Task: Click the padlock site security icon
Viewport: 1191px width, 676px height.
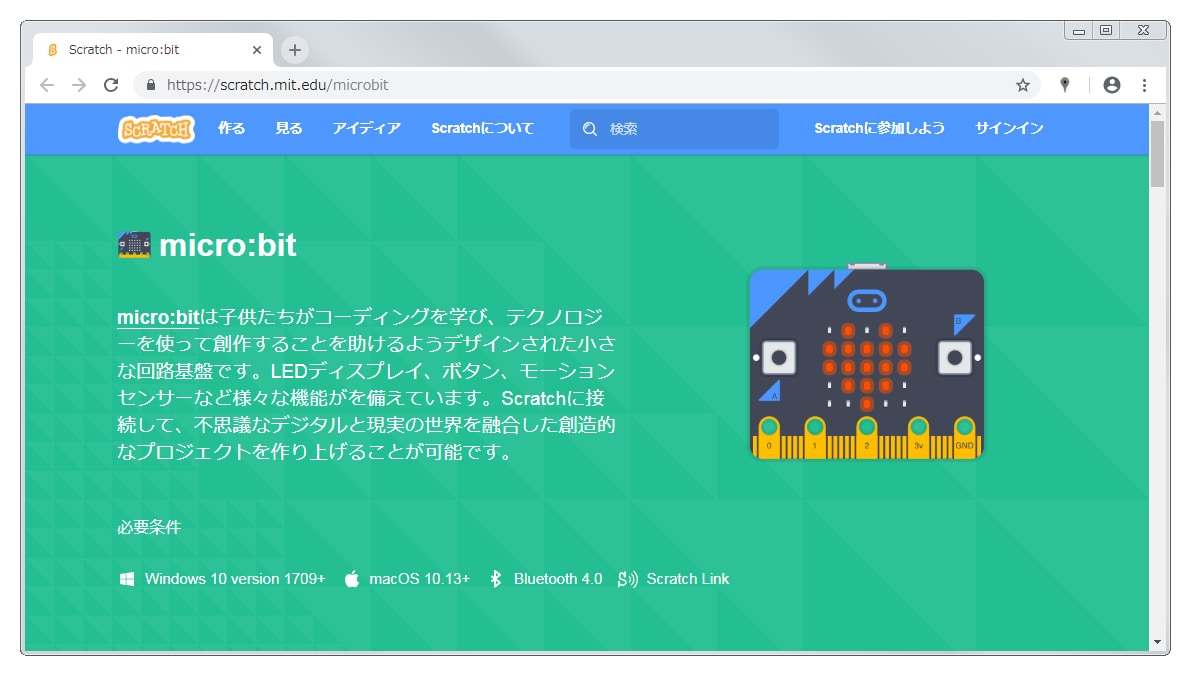Action: tap(150, 85)
